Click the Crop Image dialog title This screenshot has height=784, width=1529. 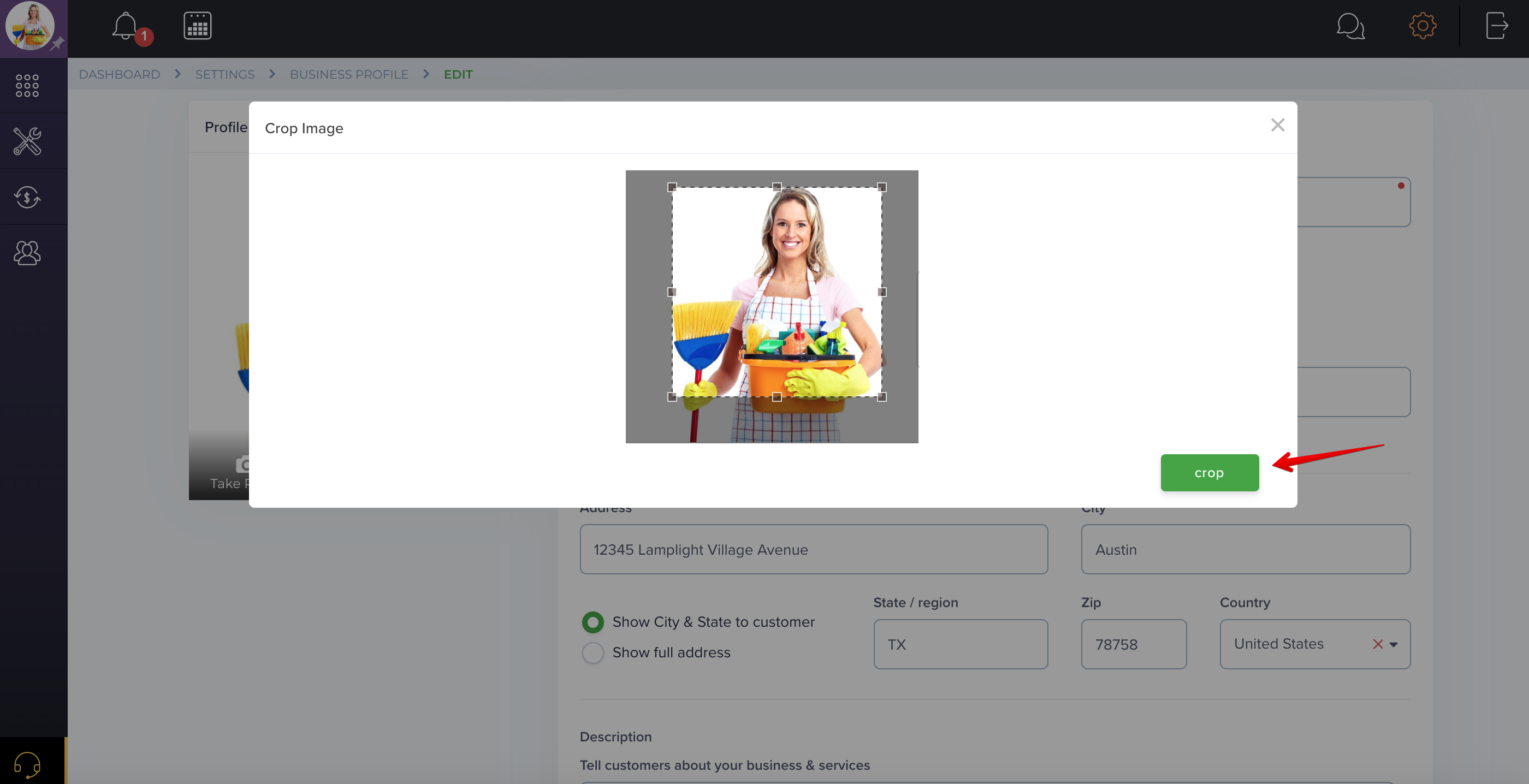pos(304,128)
